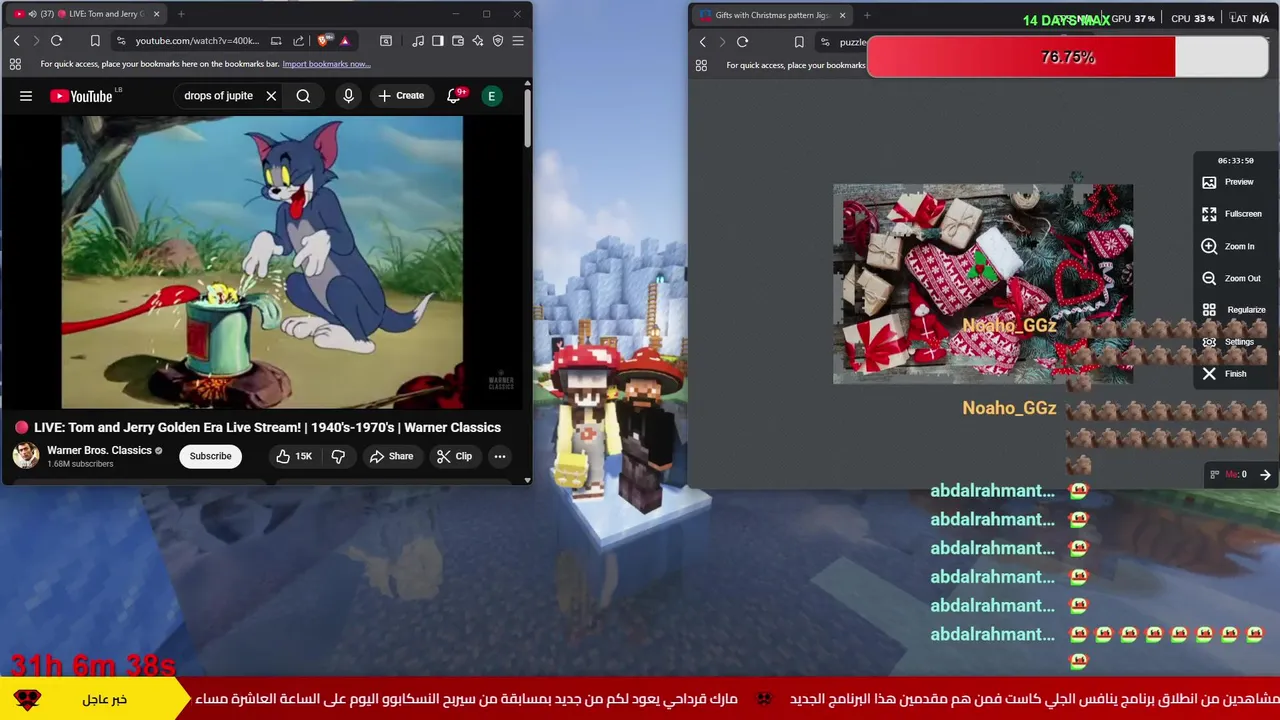Open Brave Shields lion icon

[x=323, y=41]
